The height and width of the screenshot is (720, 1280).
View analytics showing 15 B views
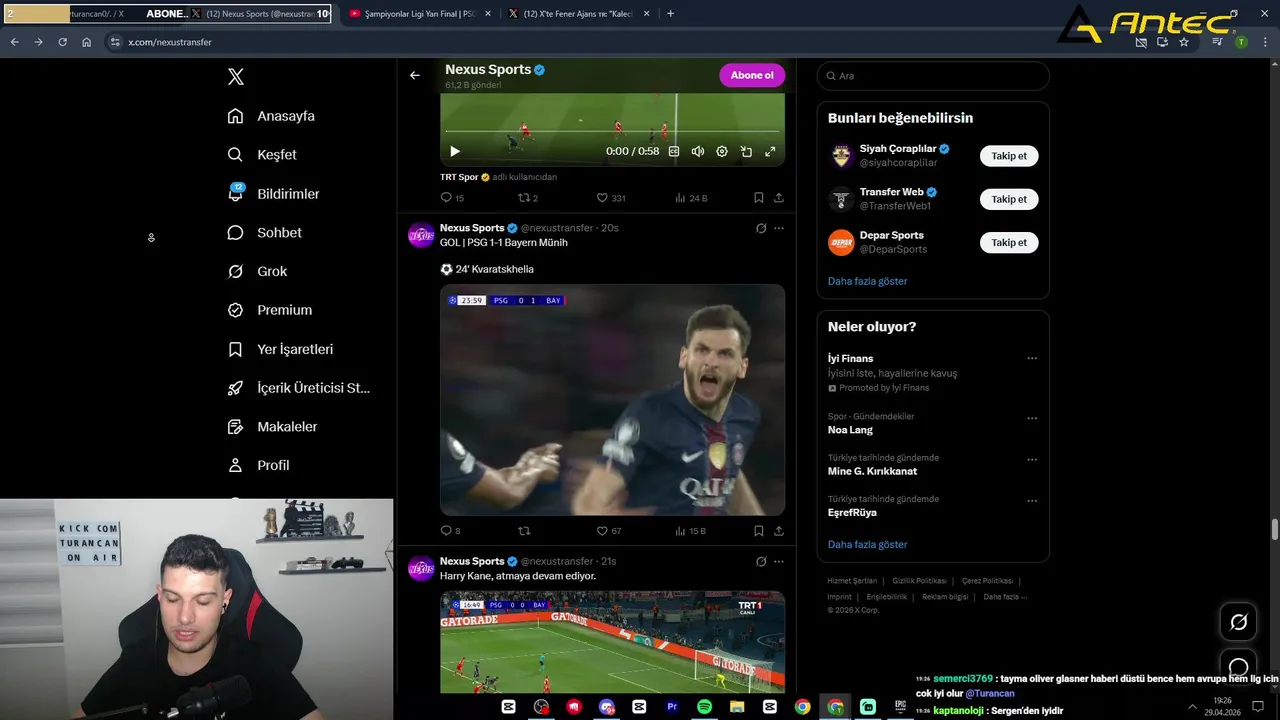click(x=691, y=531)
